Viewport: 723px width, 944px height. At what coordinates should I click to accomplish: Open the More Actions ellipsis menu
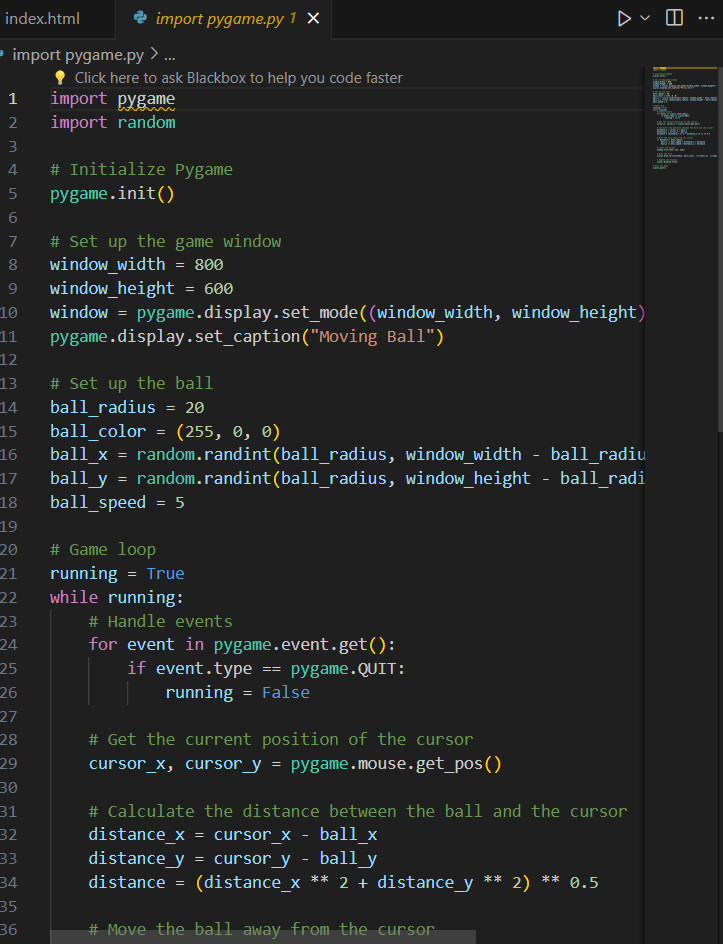706,18
